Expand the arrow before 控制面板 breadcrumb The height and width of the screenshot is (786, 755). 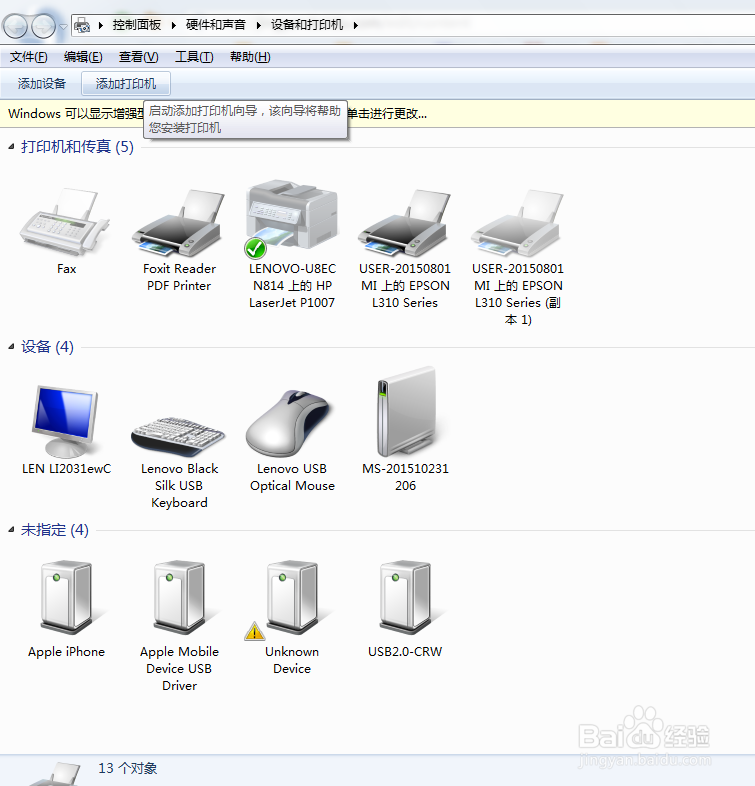coord(101,25)
